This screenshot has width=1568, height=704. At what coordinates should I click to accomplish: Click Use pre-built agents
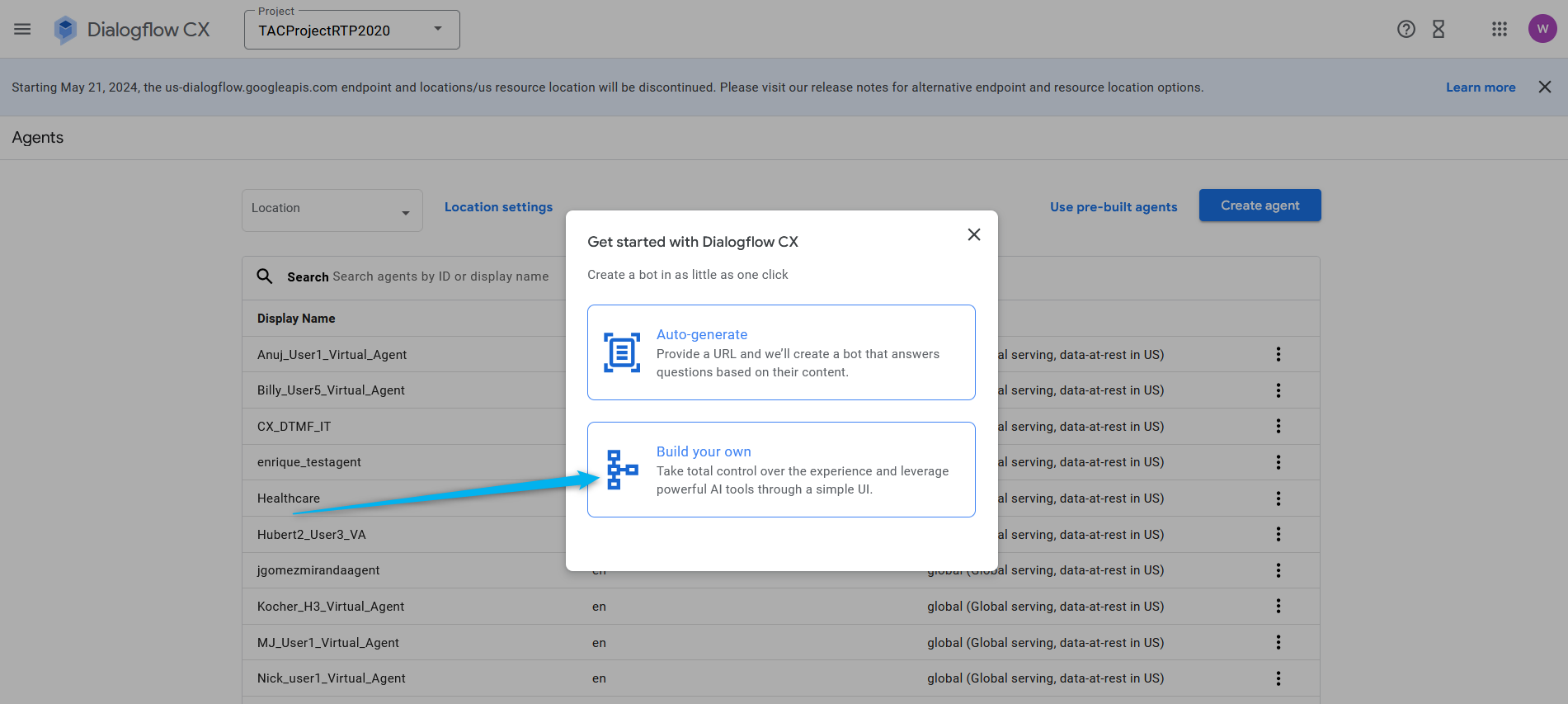[1114, 207]
